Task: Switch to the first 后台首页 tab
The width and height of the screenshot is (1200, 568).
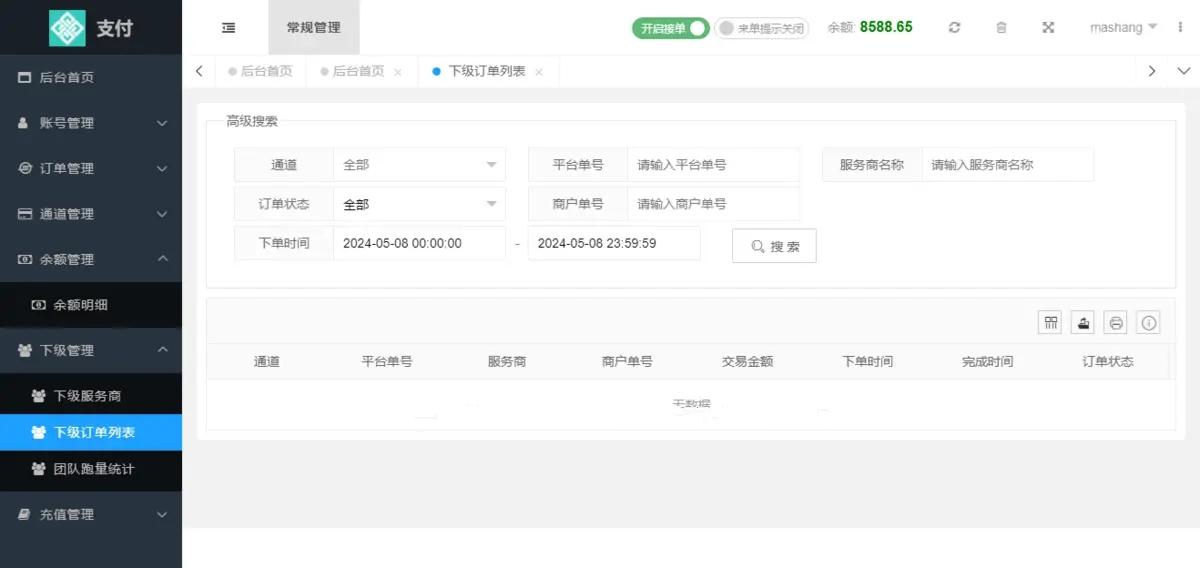Action: click(261, 72)
